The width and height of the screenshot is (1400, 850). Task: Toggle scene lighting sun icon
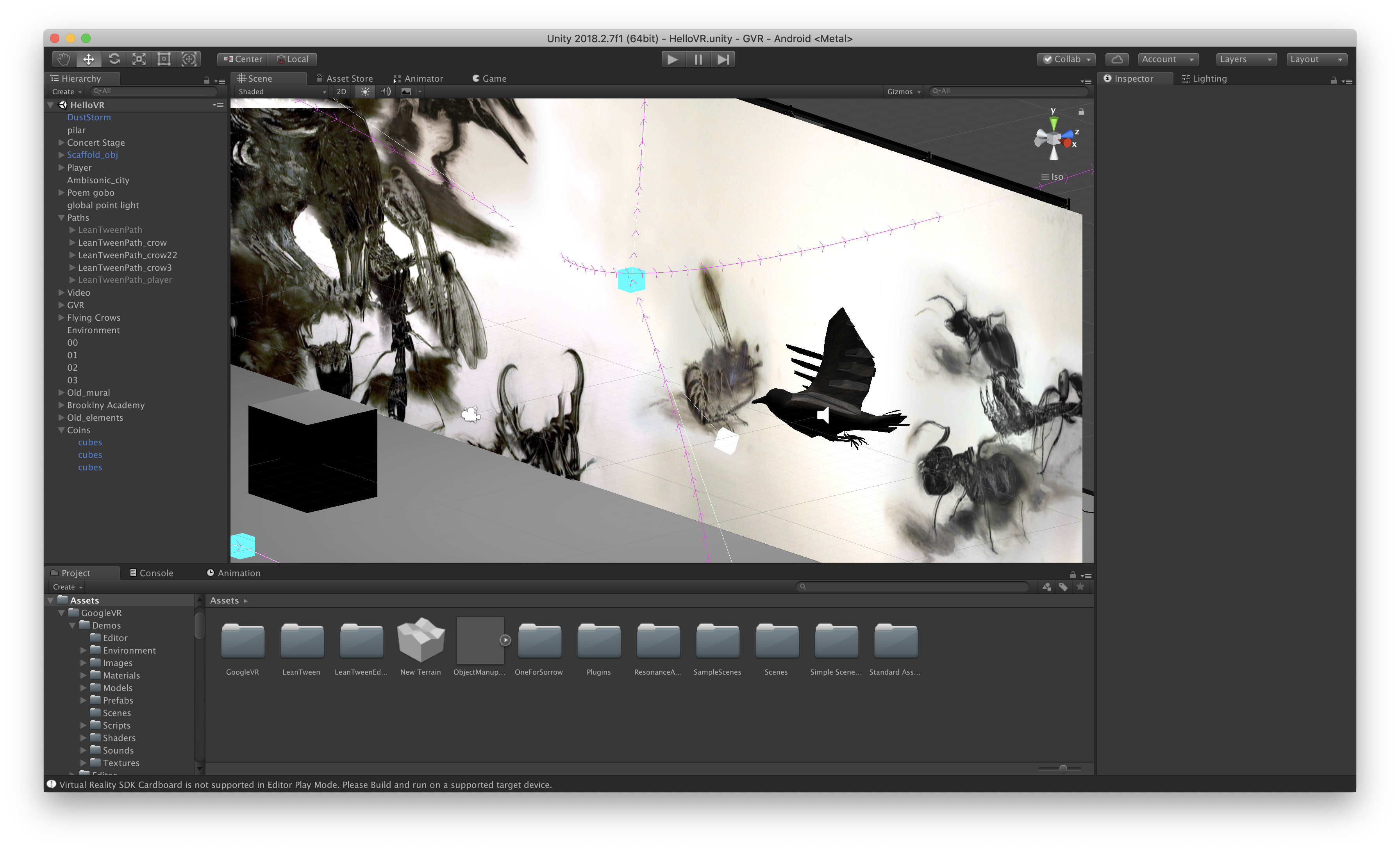pos(365,91)
